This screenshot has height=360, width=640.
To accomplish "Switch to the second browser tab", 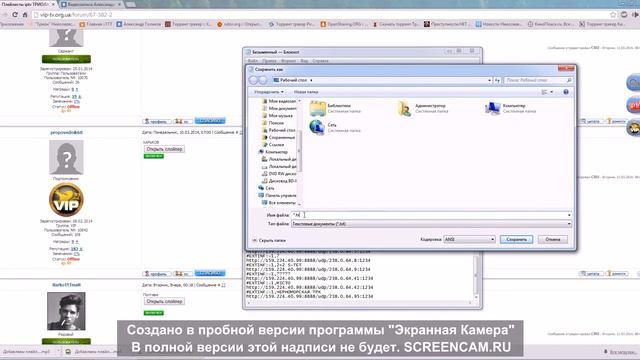I will (91, 4).
